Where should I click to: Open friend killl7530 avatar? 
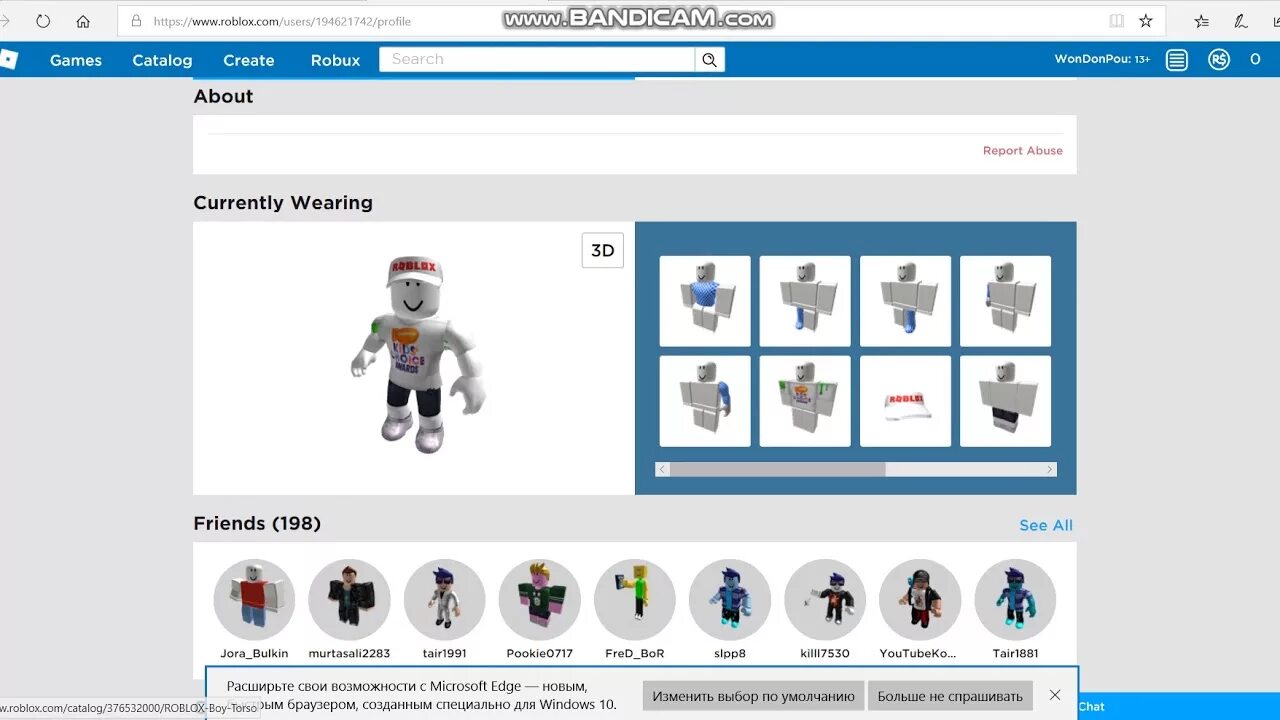click(x=825, y=600)
